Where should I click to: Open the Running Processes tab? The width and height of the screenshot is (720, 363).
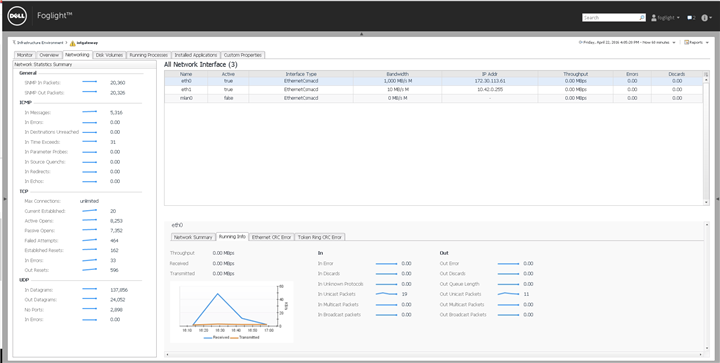(x=149, y=55)
